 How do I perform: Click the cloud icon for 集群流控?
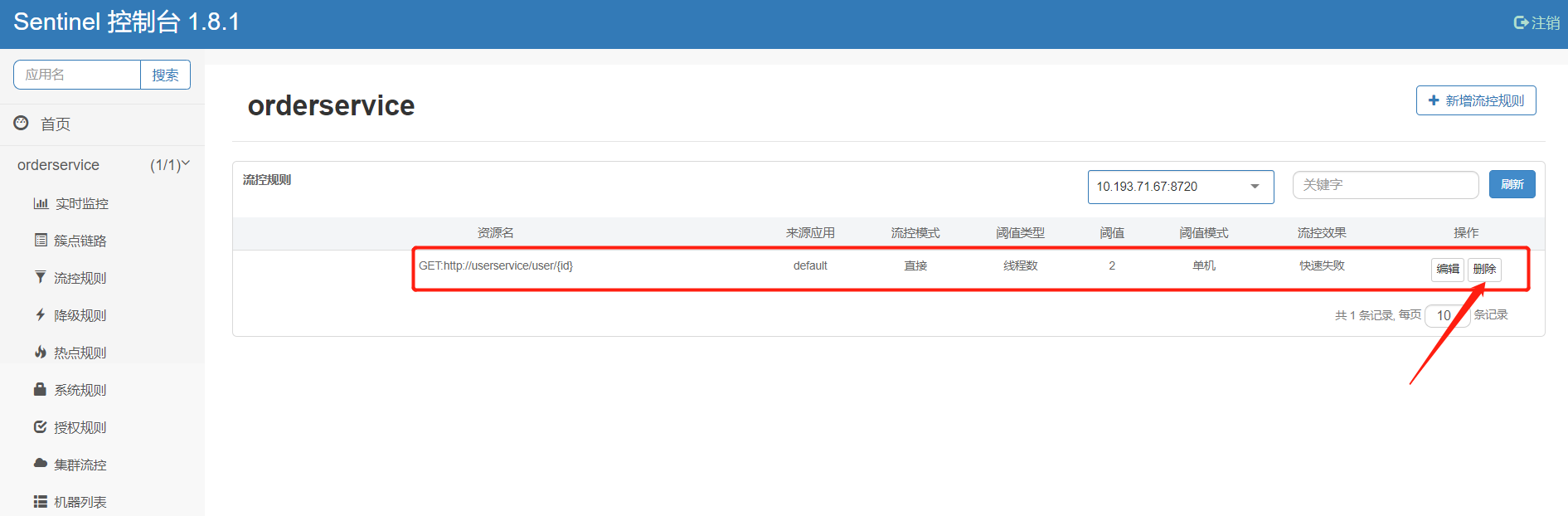(40, 464)
